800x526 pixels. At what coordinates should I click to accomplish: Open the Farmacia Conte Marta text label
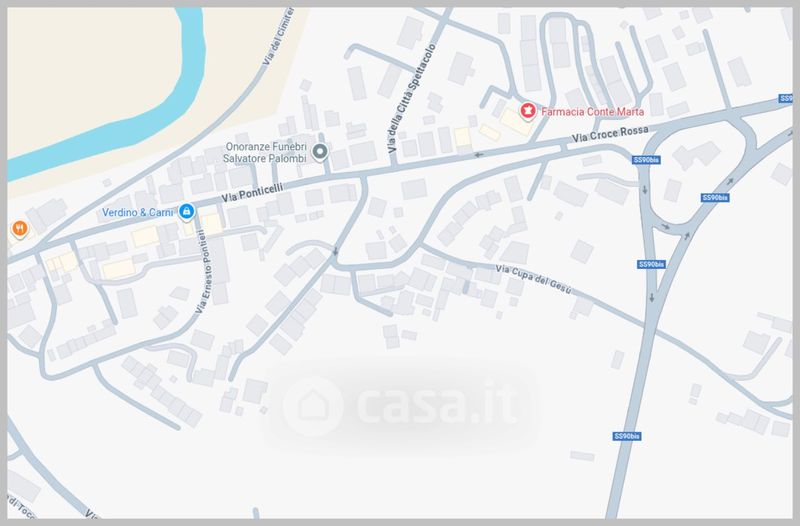(x=592, y=111)
